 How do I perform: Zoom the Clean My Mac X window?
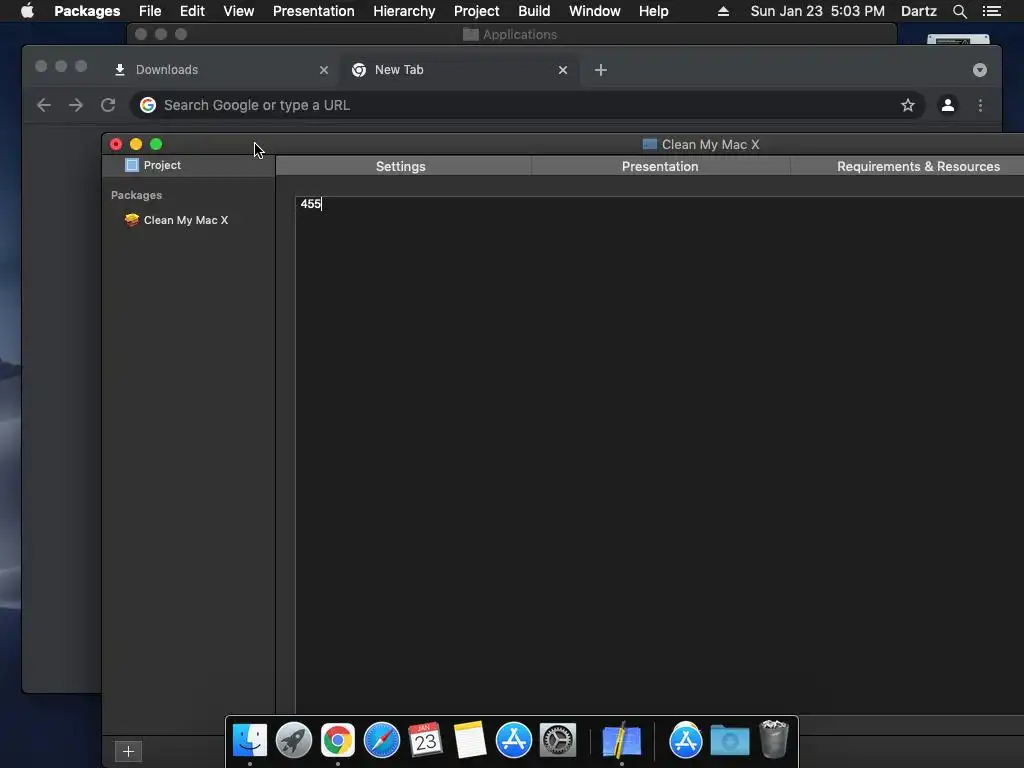(x=156, y=144)
